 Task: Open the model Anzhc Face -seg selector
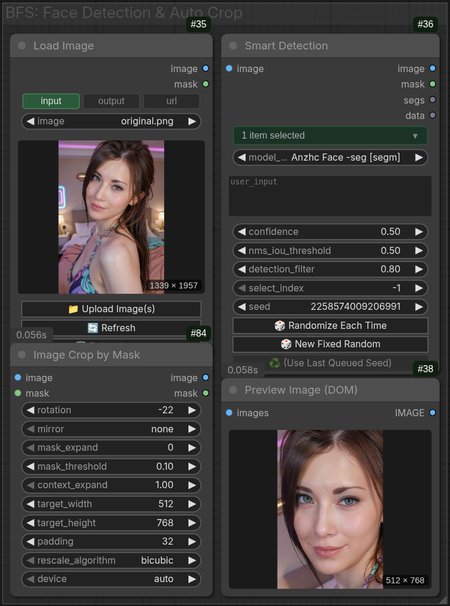(x=331, y=157)
